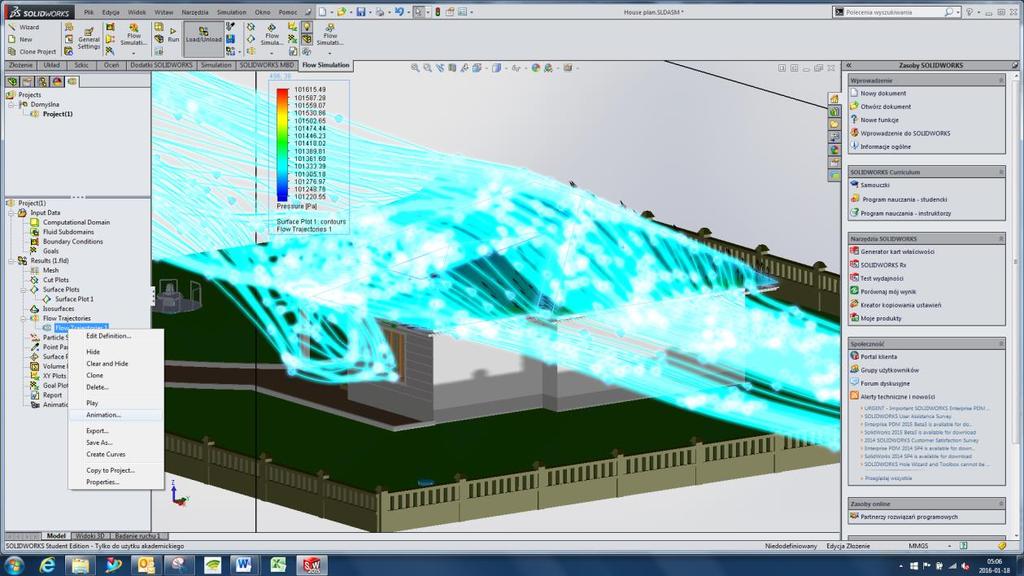Collapse the Flow Trajectories node
This screenshot has height=576, width=1024.
tap(24, 318)
